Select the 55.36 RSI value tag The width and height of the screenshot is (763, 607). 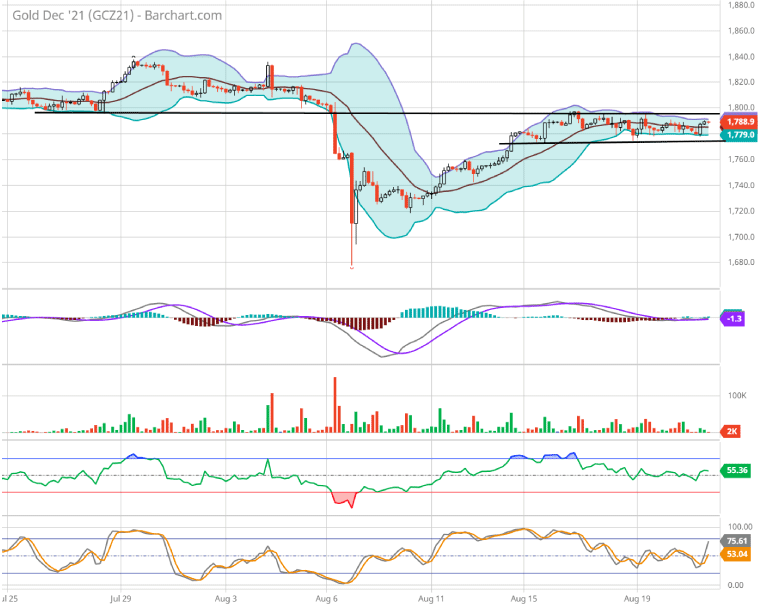click(738, 469)
